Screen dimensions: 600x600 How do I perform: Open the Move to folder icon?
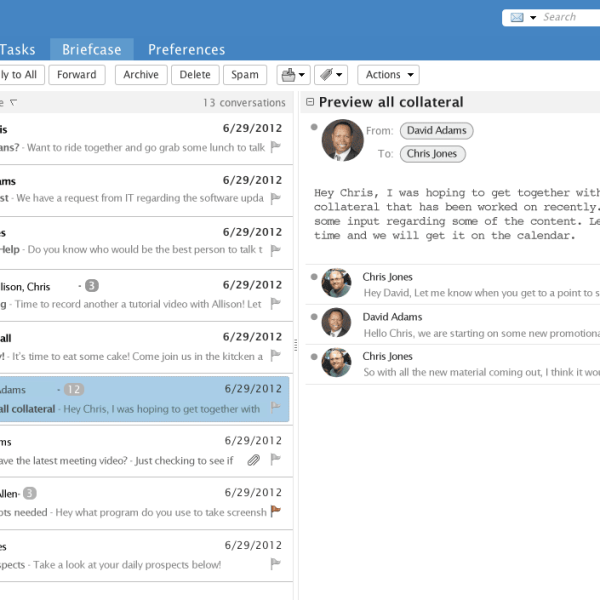click(x=289, y=75)
